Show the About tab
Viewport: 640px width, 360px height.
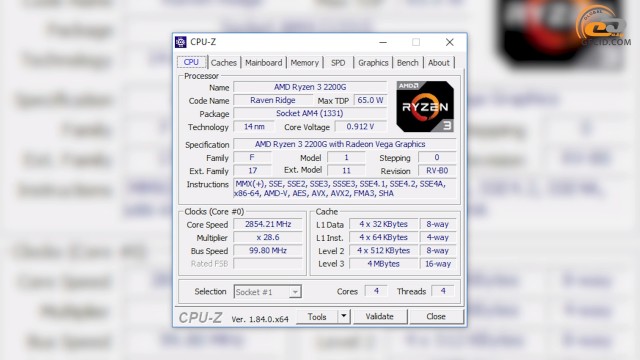pos(439,62)
